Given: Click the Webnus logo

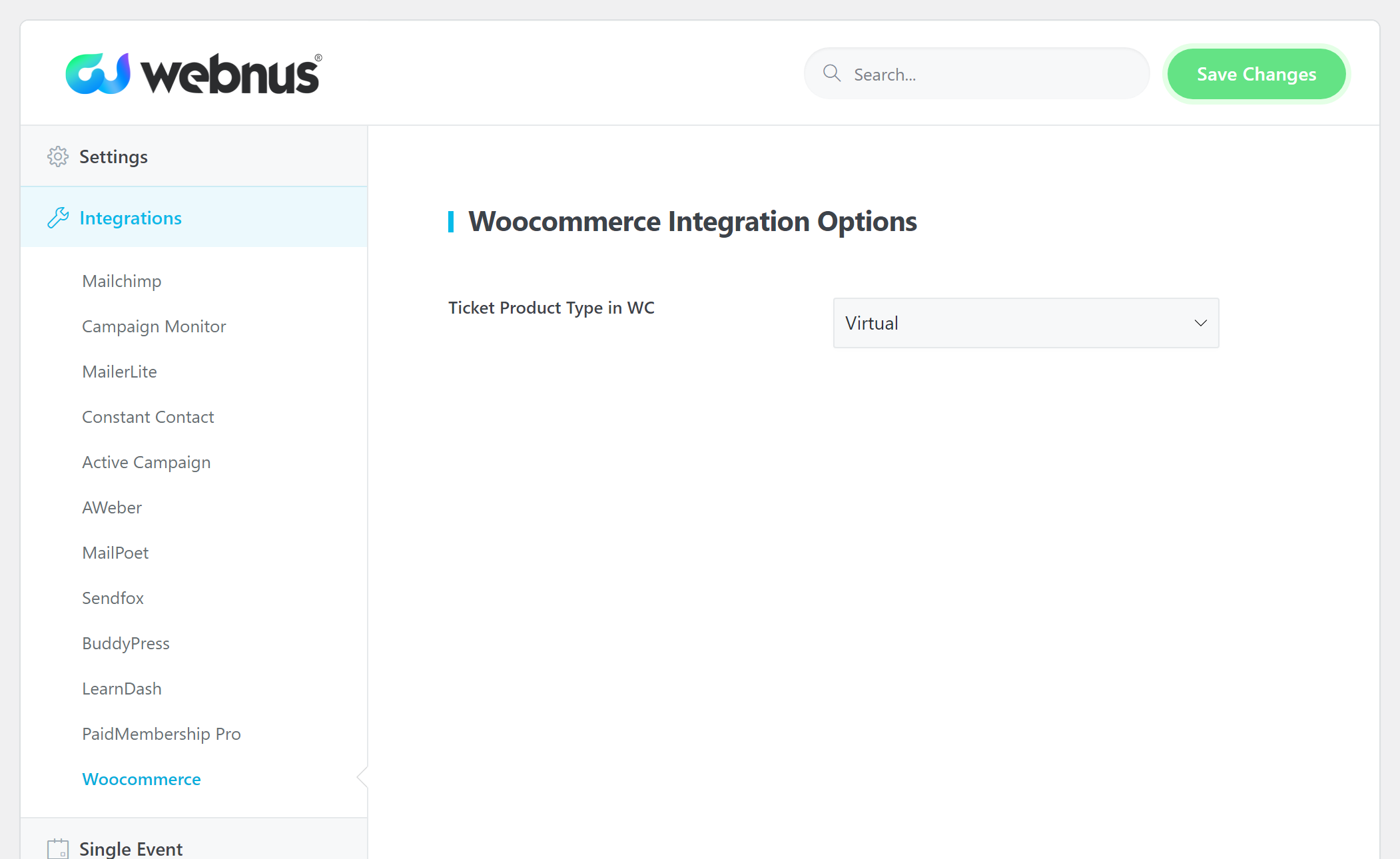Looking at the screenshot, I should point(194,73).
